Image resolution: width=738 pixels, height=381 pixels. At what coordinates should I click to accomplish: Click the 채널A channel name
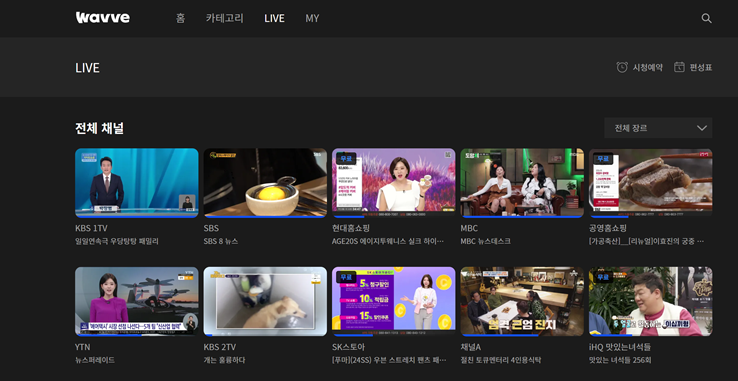[x=472, y=347]
